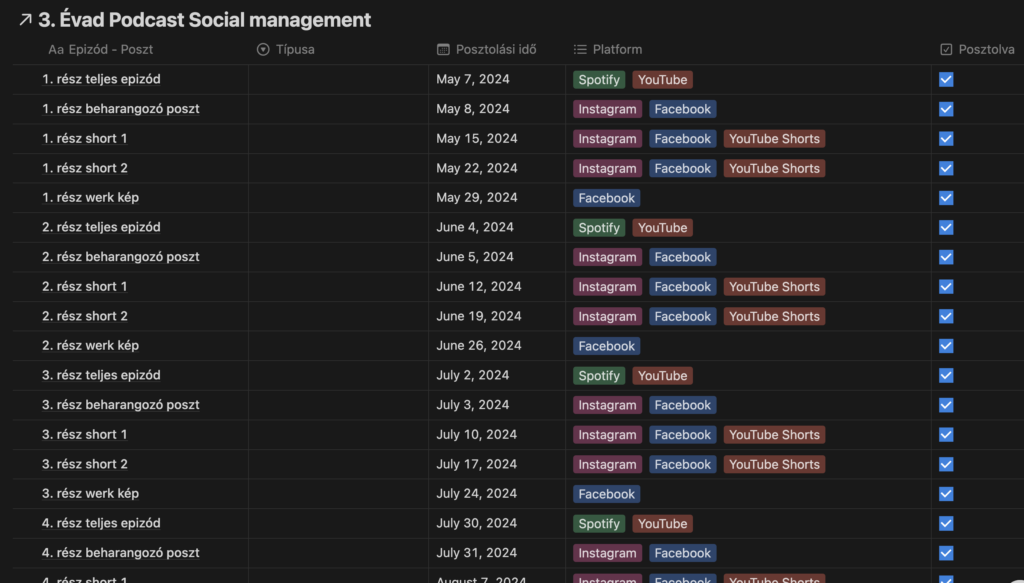Image resolution: width=1024 pixels, height=583 pixels.
Task: Uncheck Posztolva for 1. rész teljes epizód
Action: pos(946,80)
